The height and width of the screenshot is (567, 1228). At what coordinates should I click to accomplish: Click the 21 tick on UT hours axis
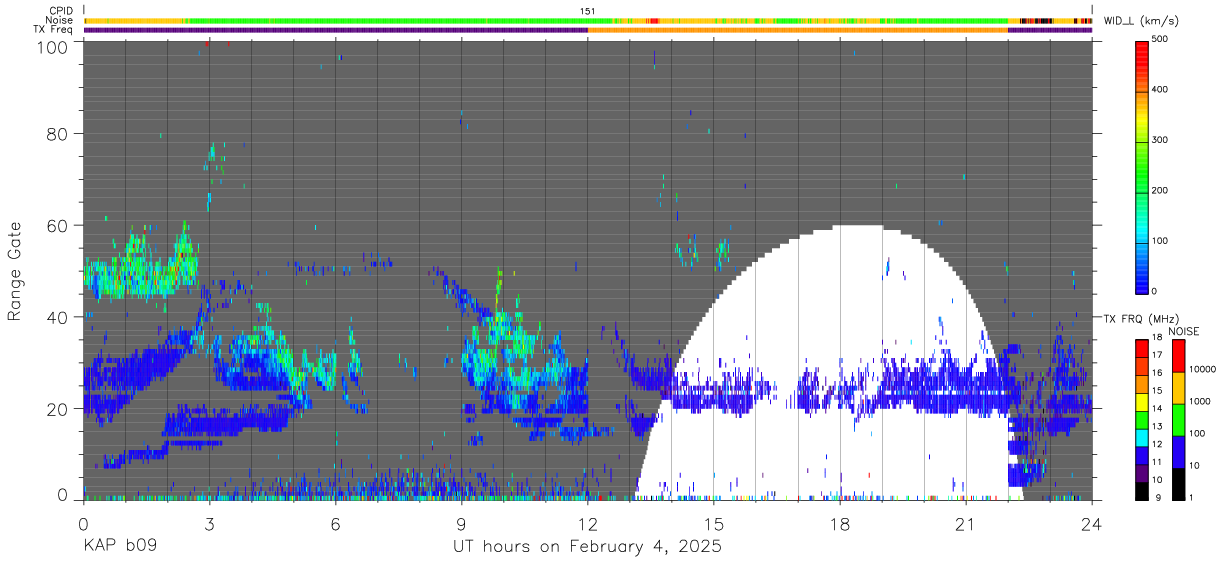click(966, 523)
